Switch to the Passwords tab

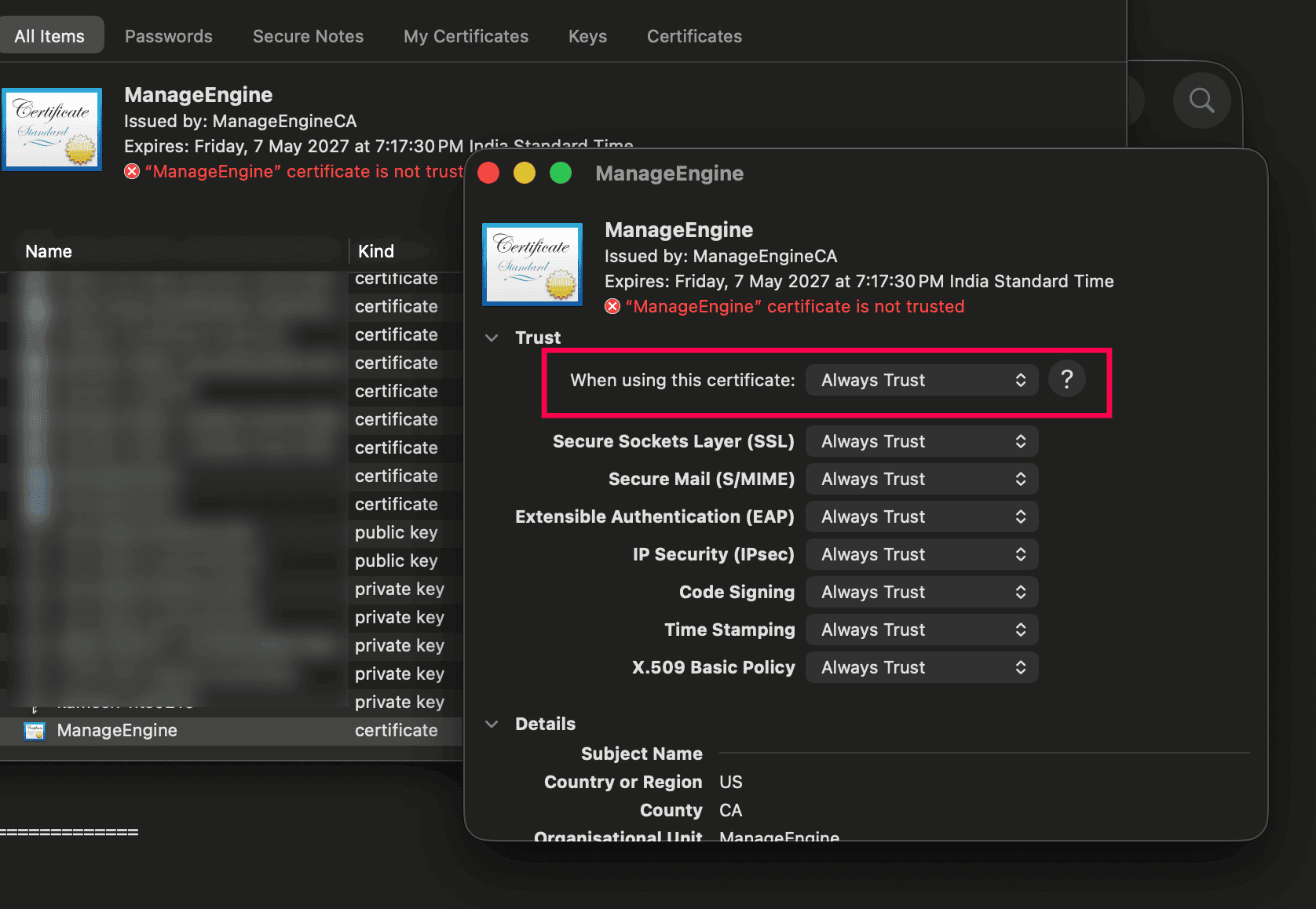coord(169,36)
